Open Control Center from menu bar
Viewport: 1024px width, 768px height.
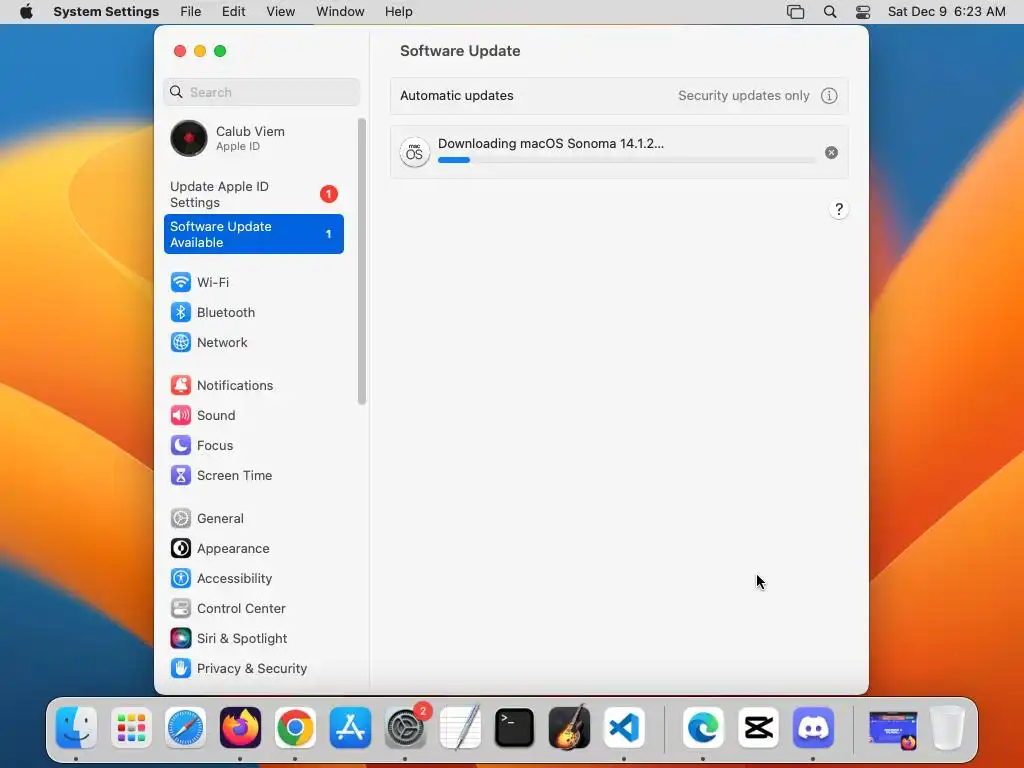click(x=863, y=12)
